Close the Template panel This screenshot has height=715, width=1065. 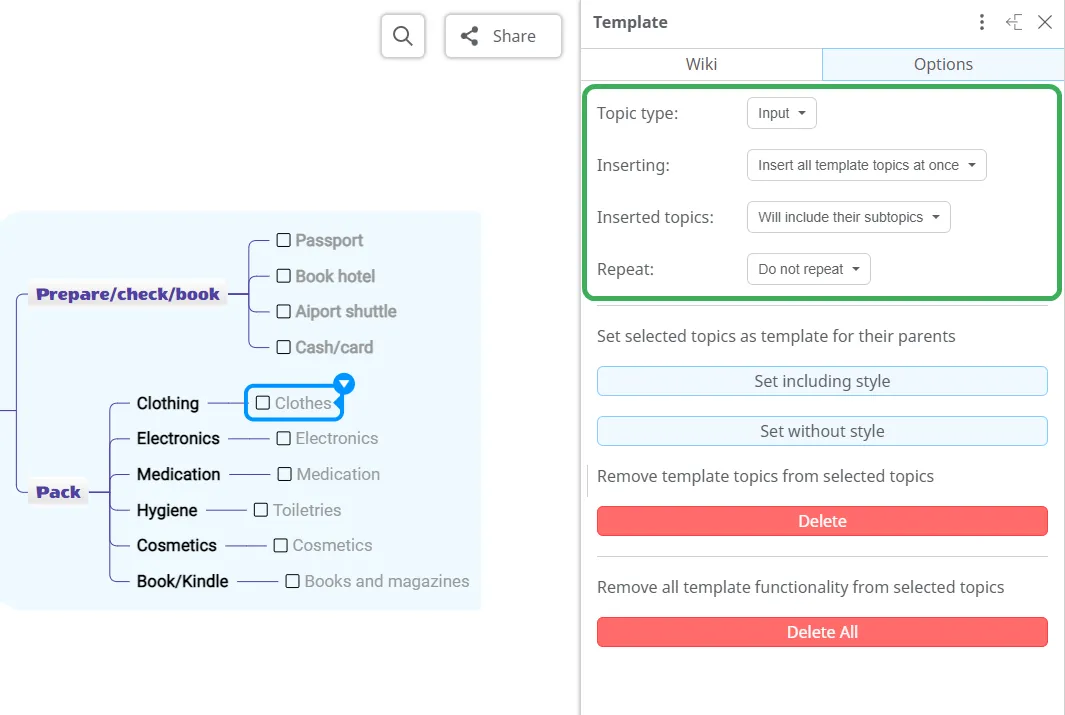pos(1045,22)
